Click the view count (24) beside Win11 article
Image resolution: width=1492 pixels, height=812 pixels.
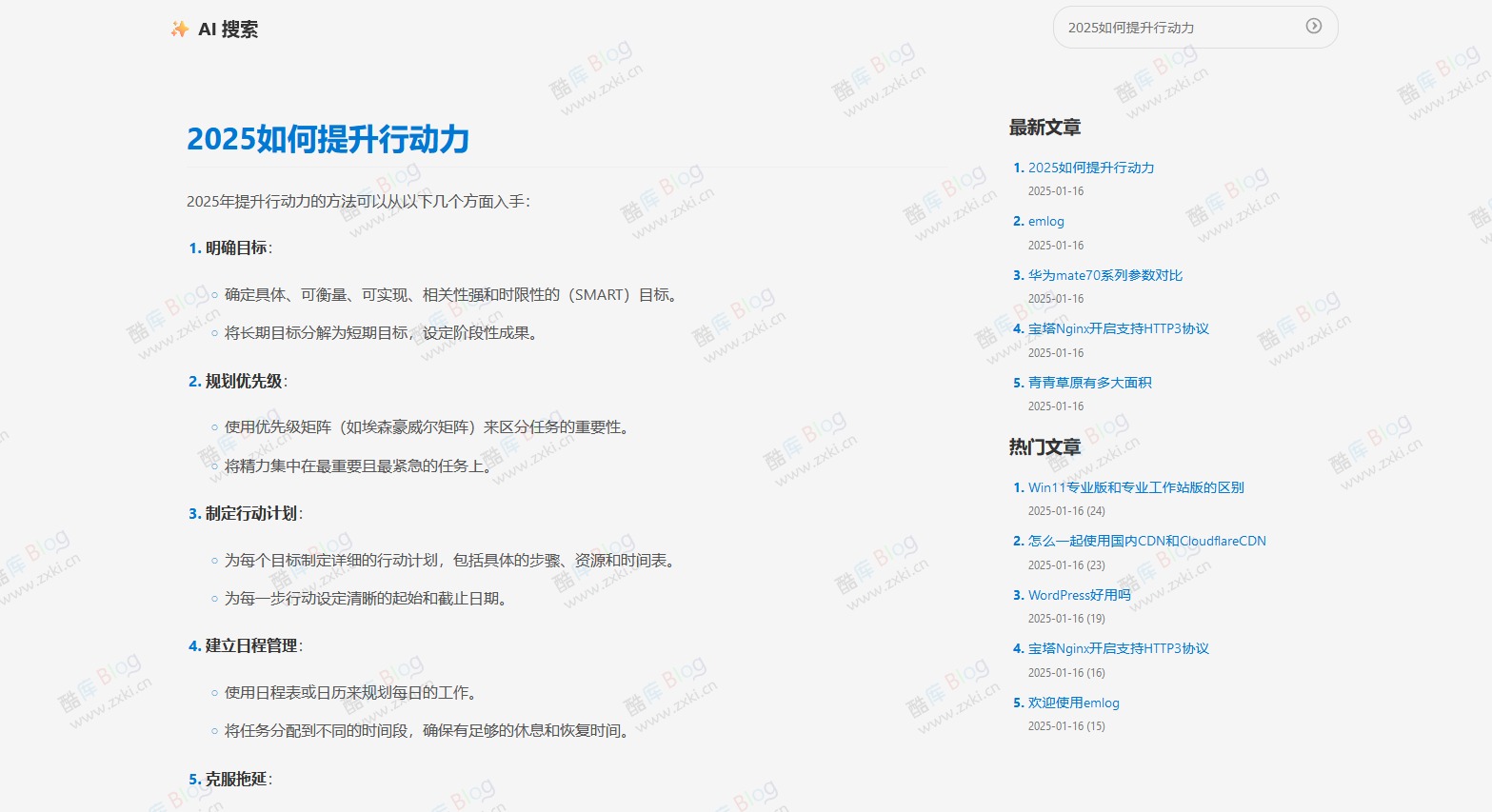point(1097,510)
